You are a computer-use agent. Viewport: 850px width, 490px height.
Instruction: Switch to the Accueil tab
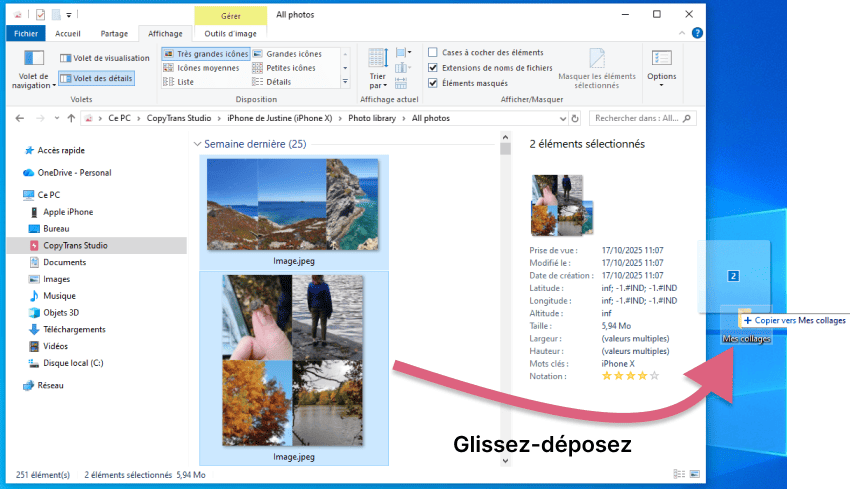pos(68,34)
